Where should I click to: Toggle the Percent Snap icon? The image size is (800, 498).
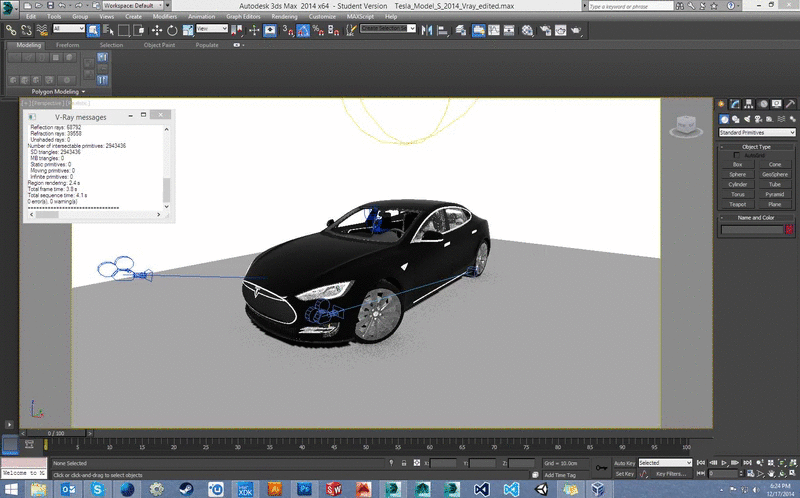tap(318, 30)
